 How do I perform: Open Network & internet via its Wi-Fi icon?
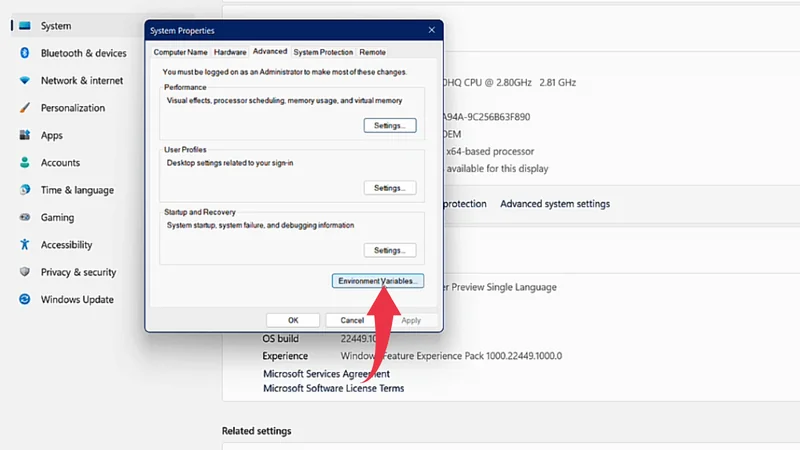tap(24, 80)
